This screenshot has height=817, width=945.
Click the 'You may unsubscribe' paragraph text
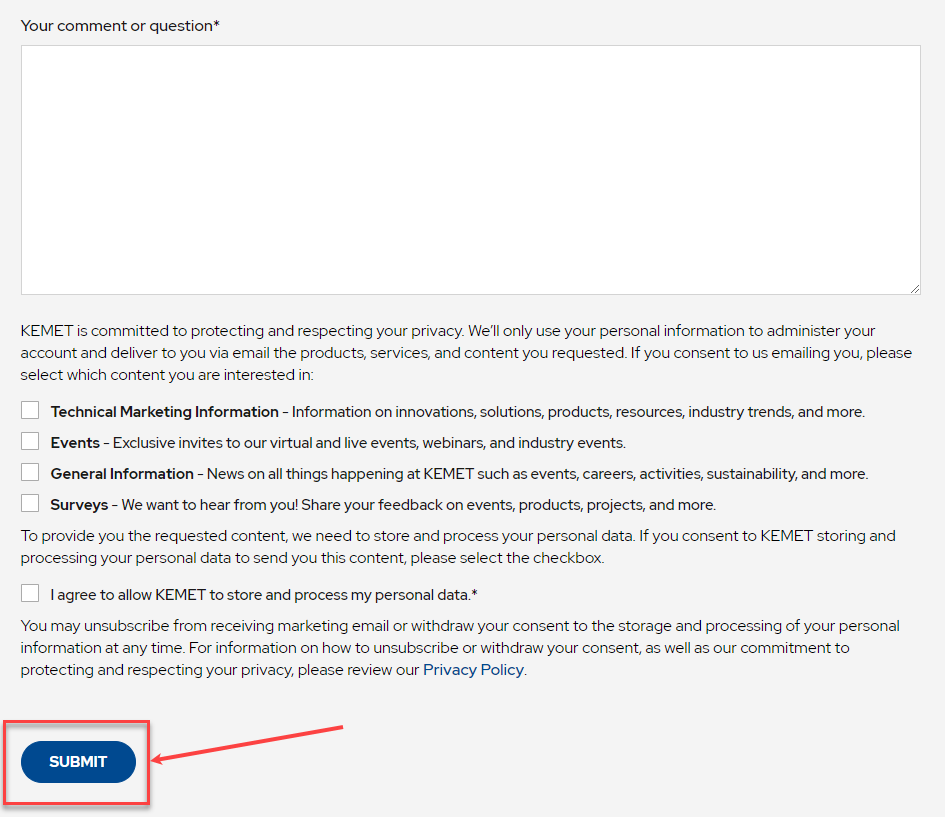coord(460,648)
